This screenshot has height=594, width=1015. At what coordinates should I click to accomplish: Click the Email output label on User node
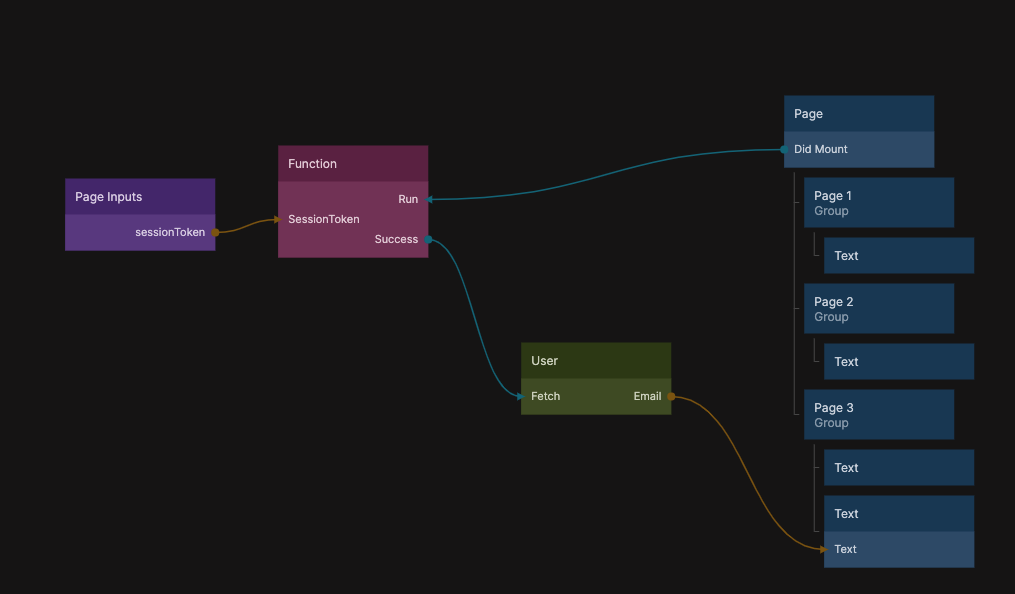[647, 396]
